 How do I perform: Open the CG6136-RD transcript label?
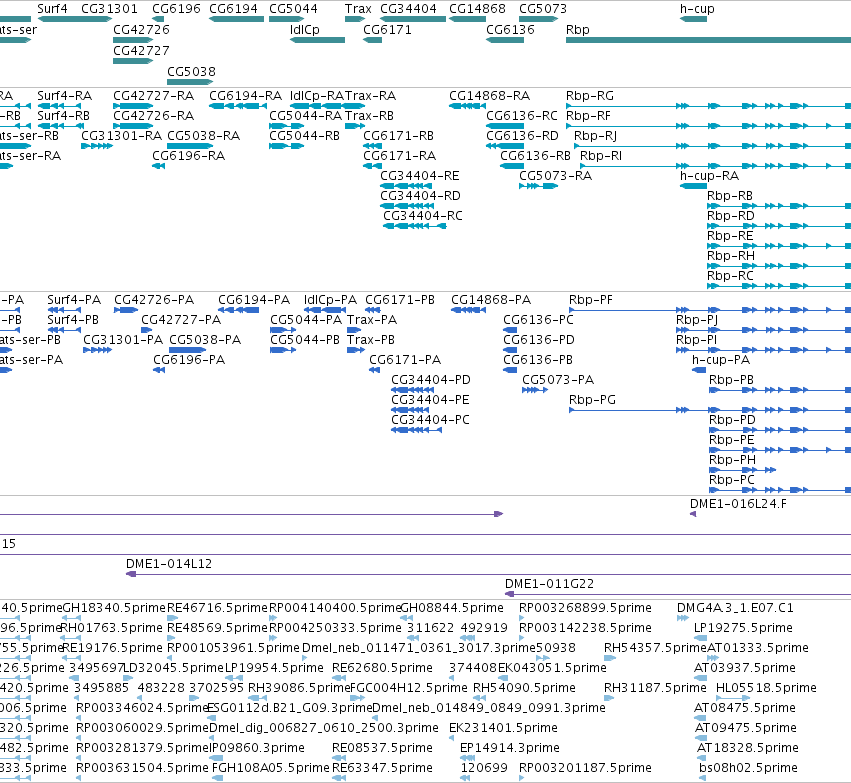[522, 136]
